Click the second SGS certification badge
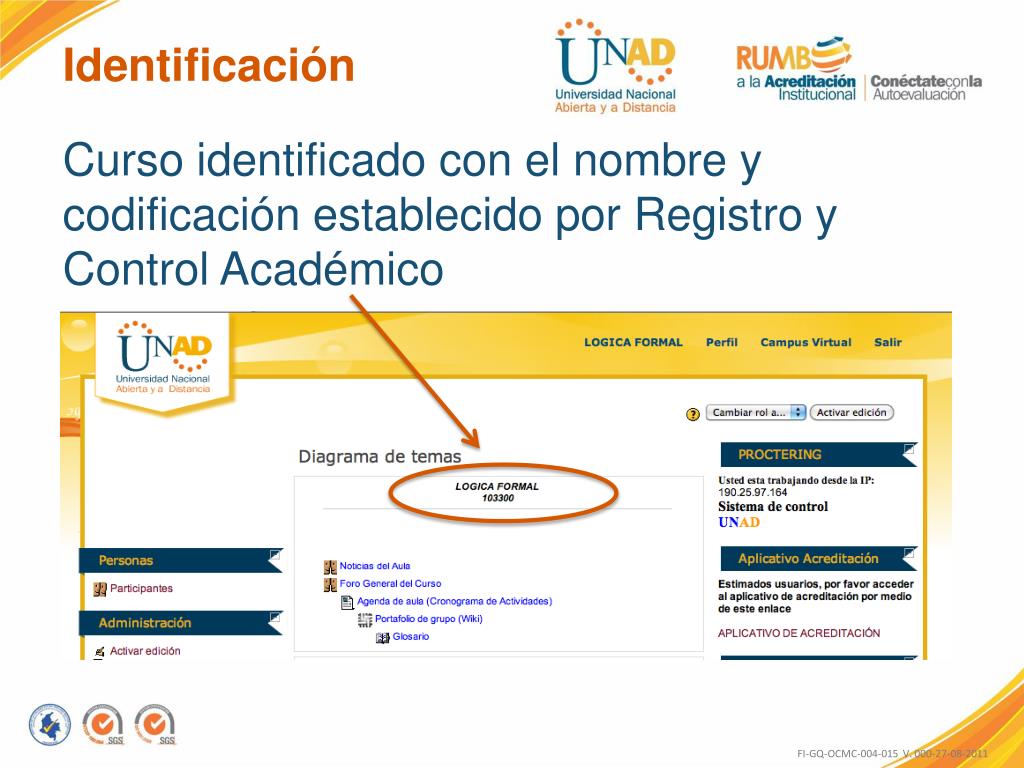The image size is (1024, 768). [x=155, y=724]
